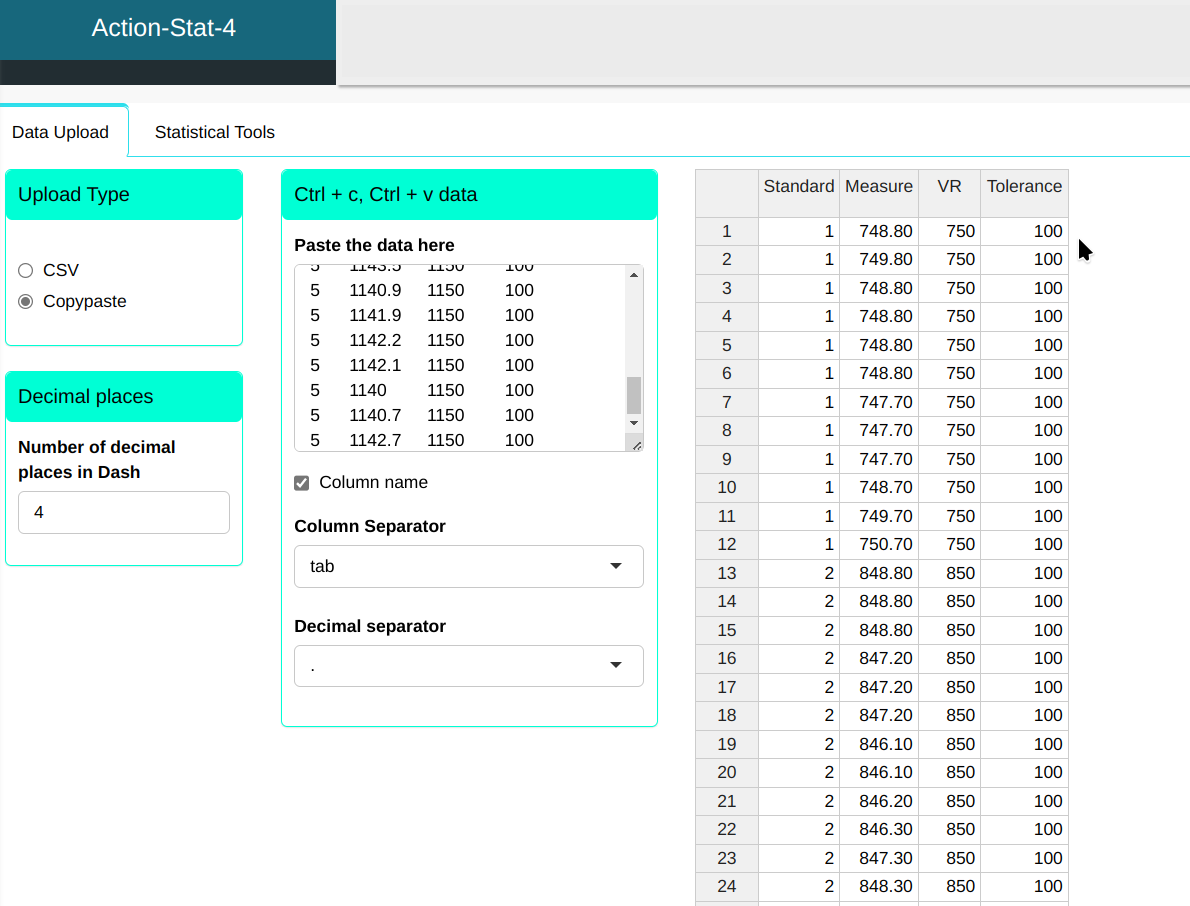Image resolution: width=1190 pixels, height=906 pixels.
Task: Open the Decimal separator dropdown
Action: pyautogui.click(x=468, y=666)
